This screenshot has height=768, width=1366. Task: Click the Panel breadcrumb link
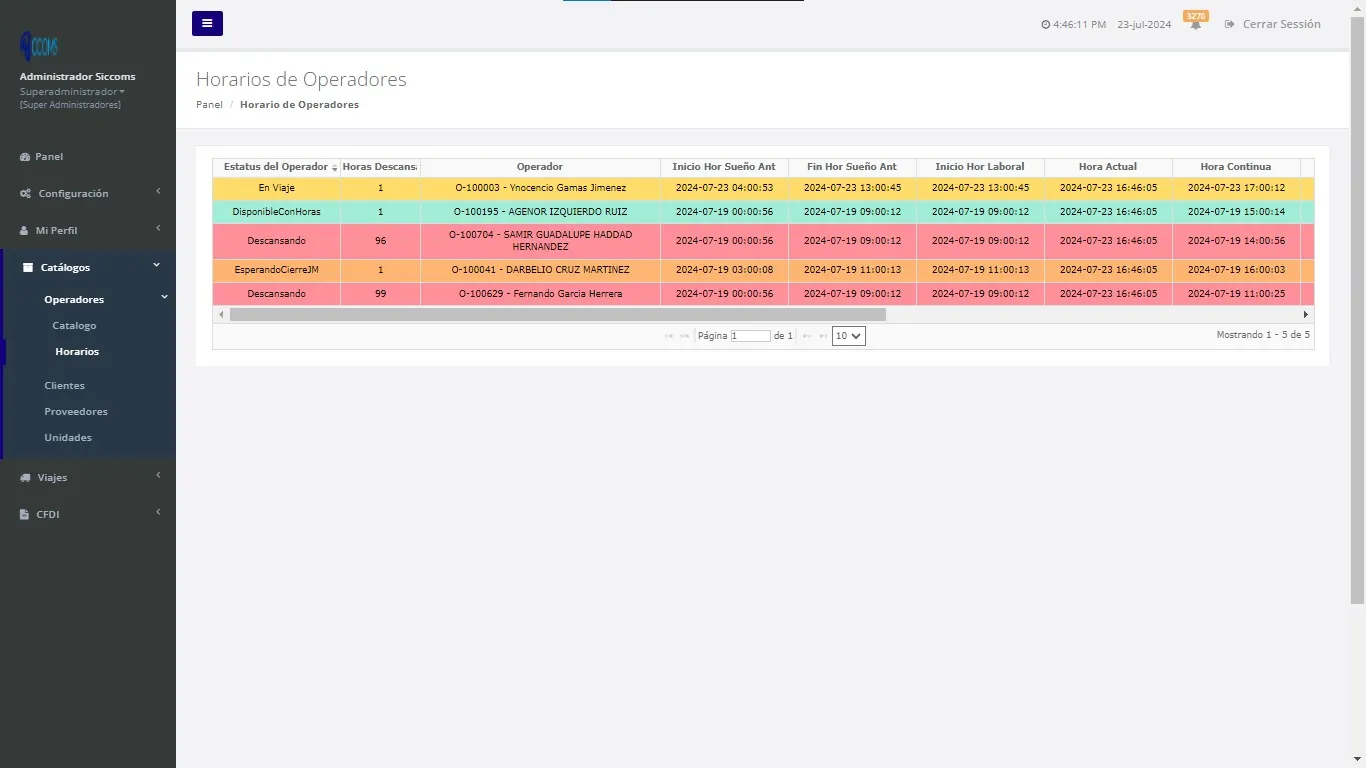[209, 104]
